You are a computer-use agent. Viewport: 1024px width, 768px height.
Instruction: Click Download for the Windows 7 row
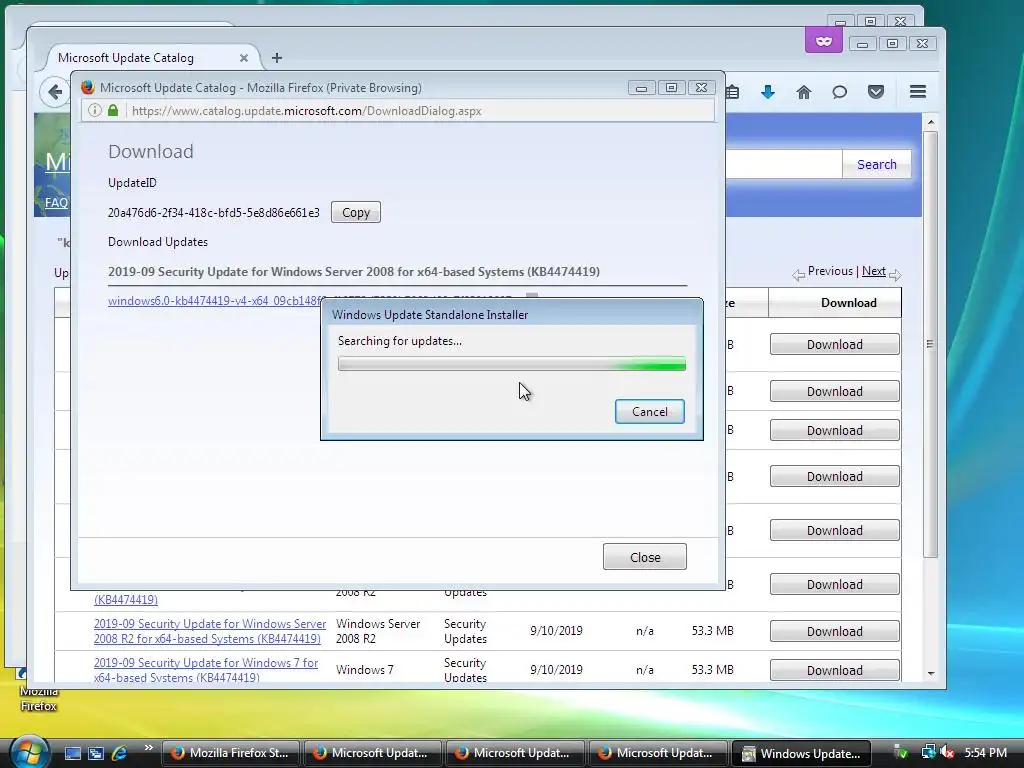pyautogui.click(x=835, y=670)
